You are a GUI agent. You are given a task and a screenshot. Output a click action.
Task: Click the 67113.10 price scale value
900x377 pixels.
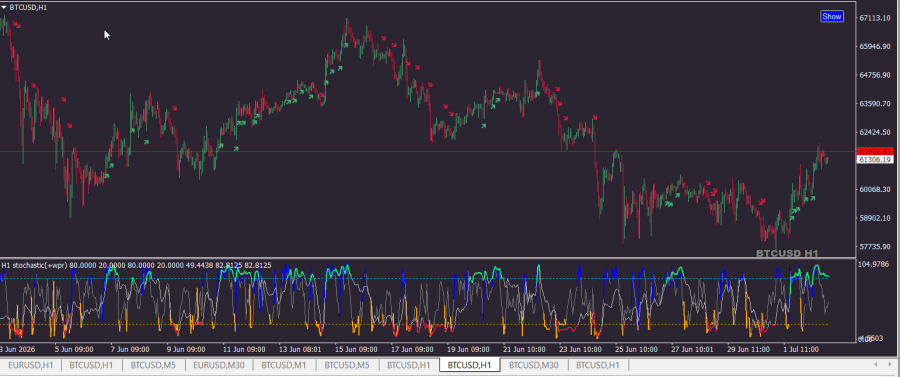point(875,18)
